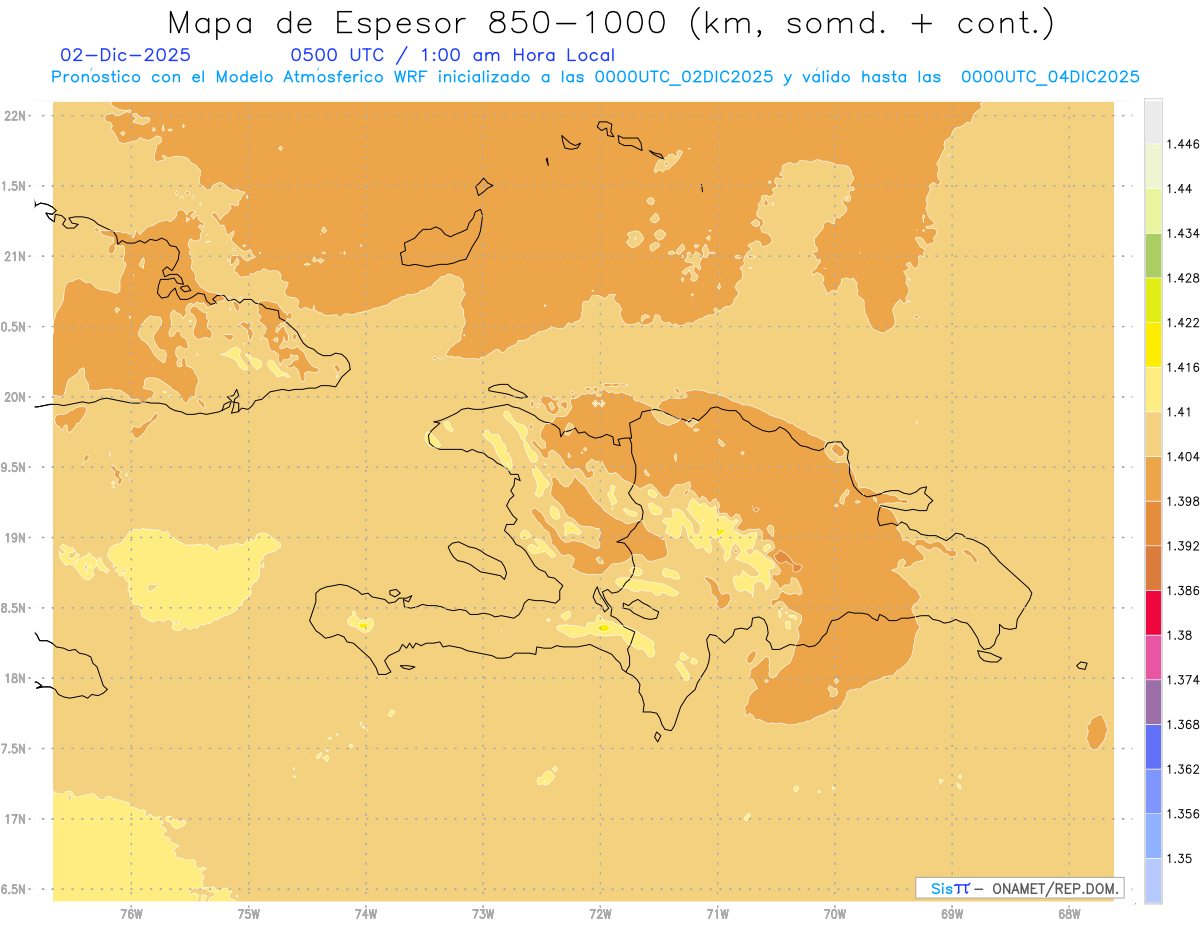This screenshot has height=927, width=1200.
Task: Click the colorbar value "1.386"
Action: click(1182, 590)
